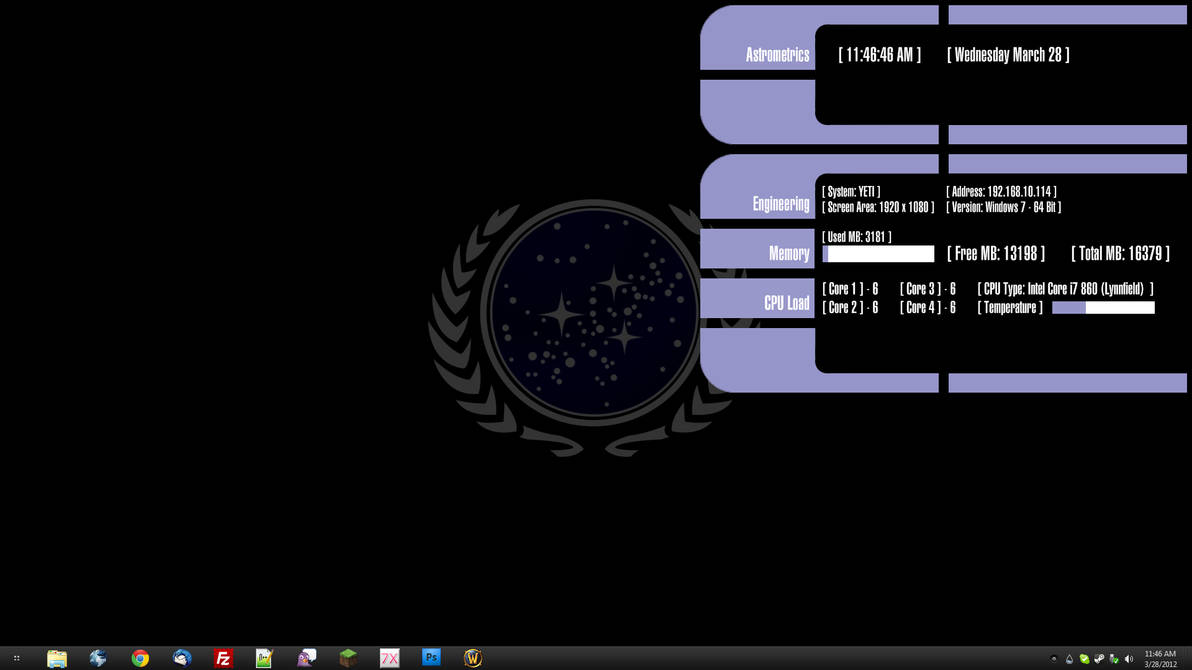Open Windows Explorer from the taskbar
The image size is (1192, 670).
tap(57, 658)
